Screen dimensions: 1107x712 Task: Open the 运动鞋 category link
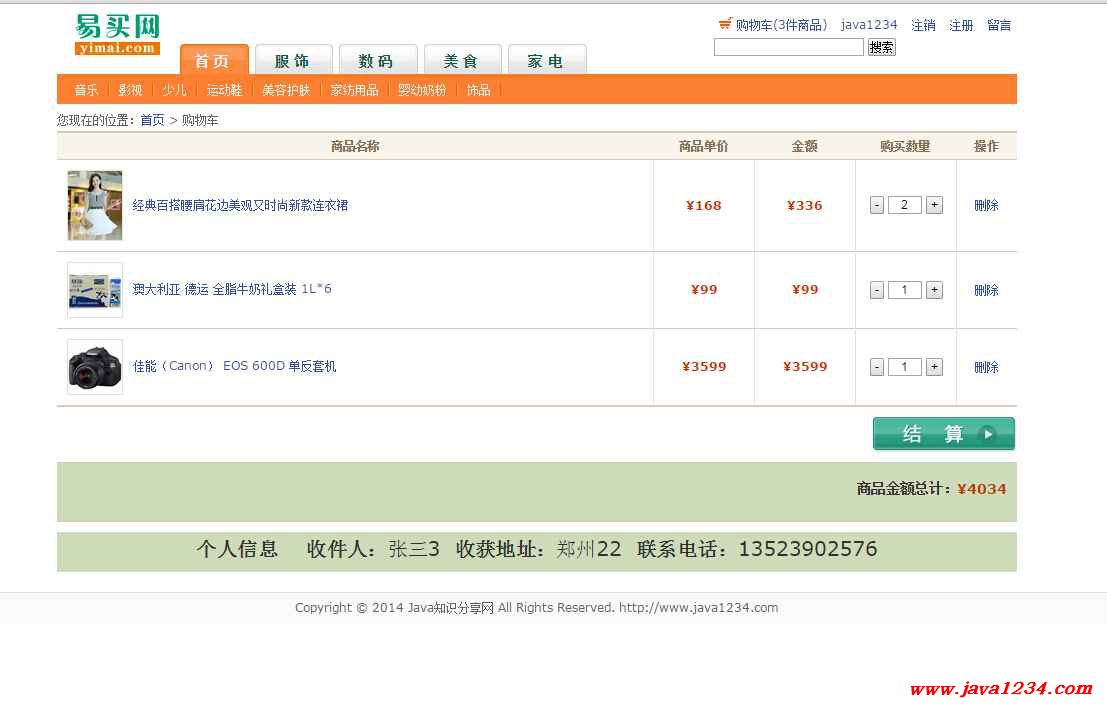click(224, 90)
